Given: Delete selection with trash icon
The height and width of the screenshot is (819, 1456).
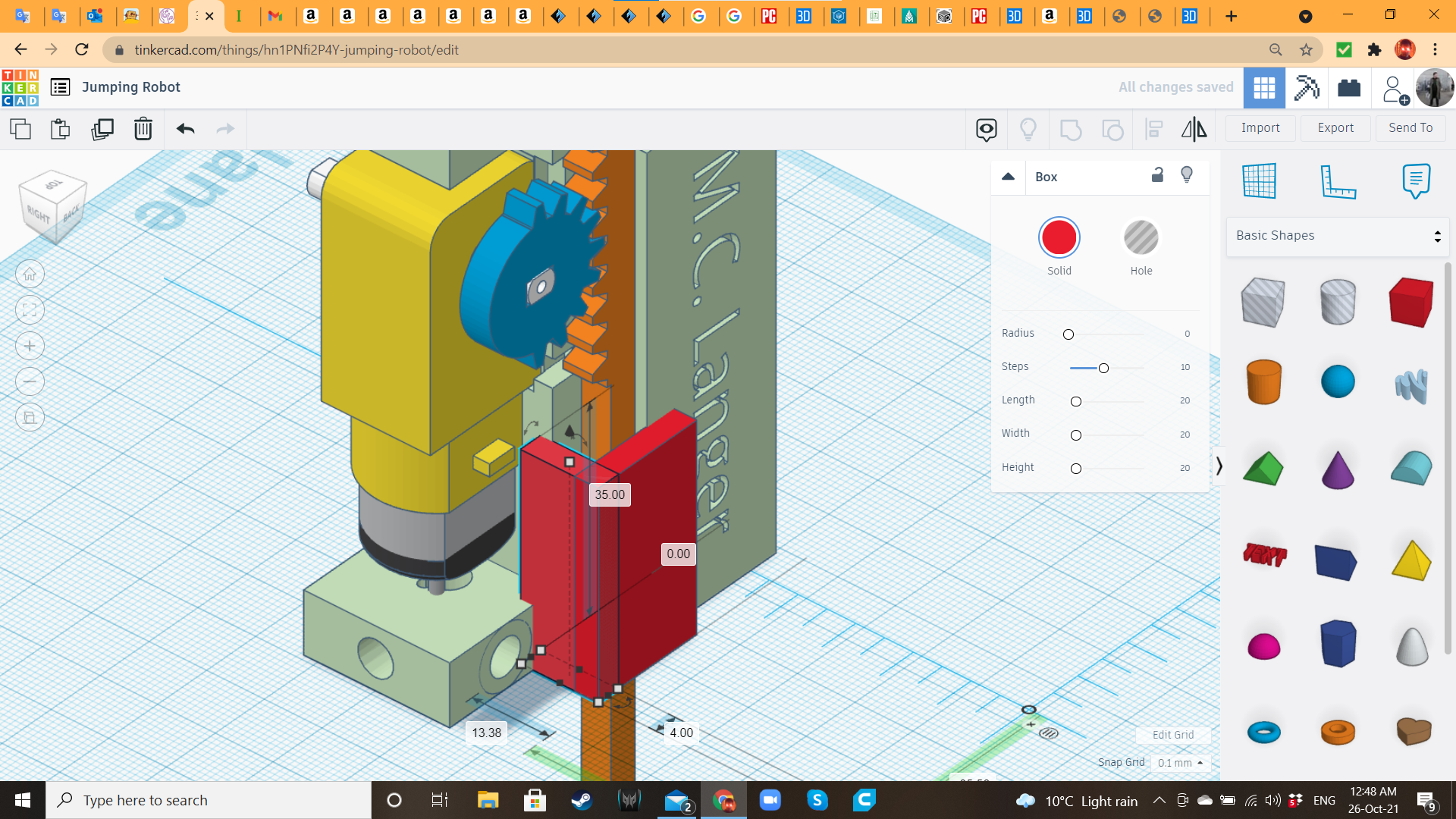Looking at the screenshot, I should pos(143,129).
